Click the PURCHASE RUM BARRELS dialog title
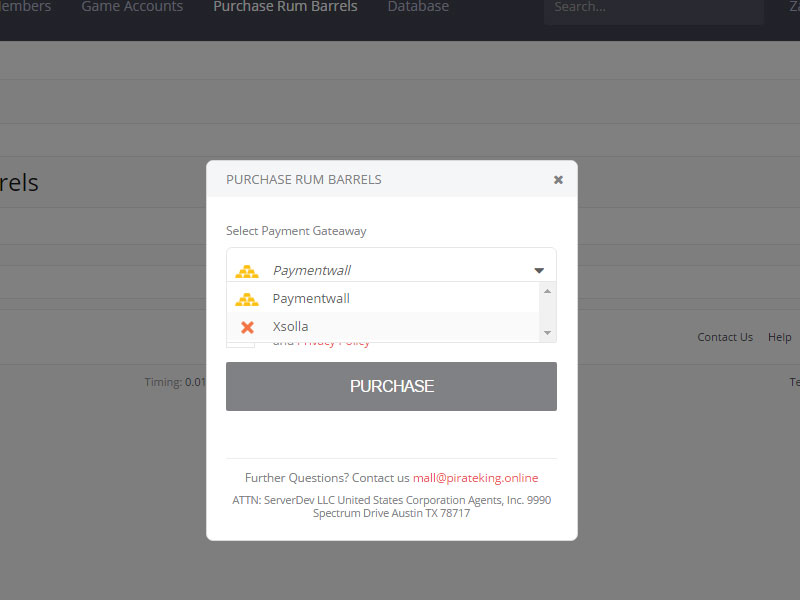 304,180
